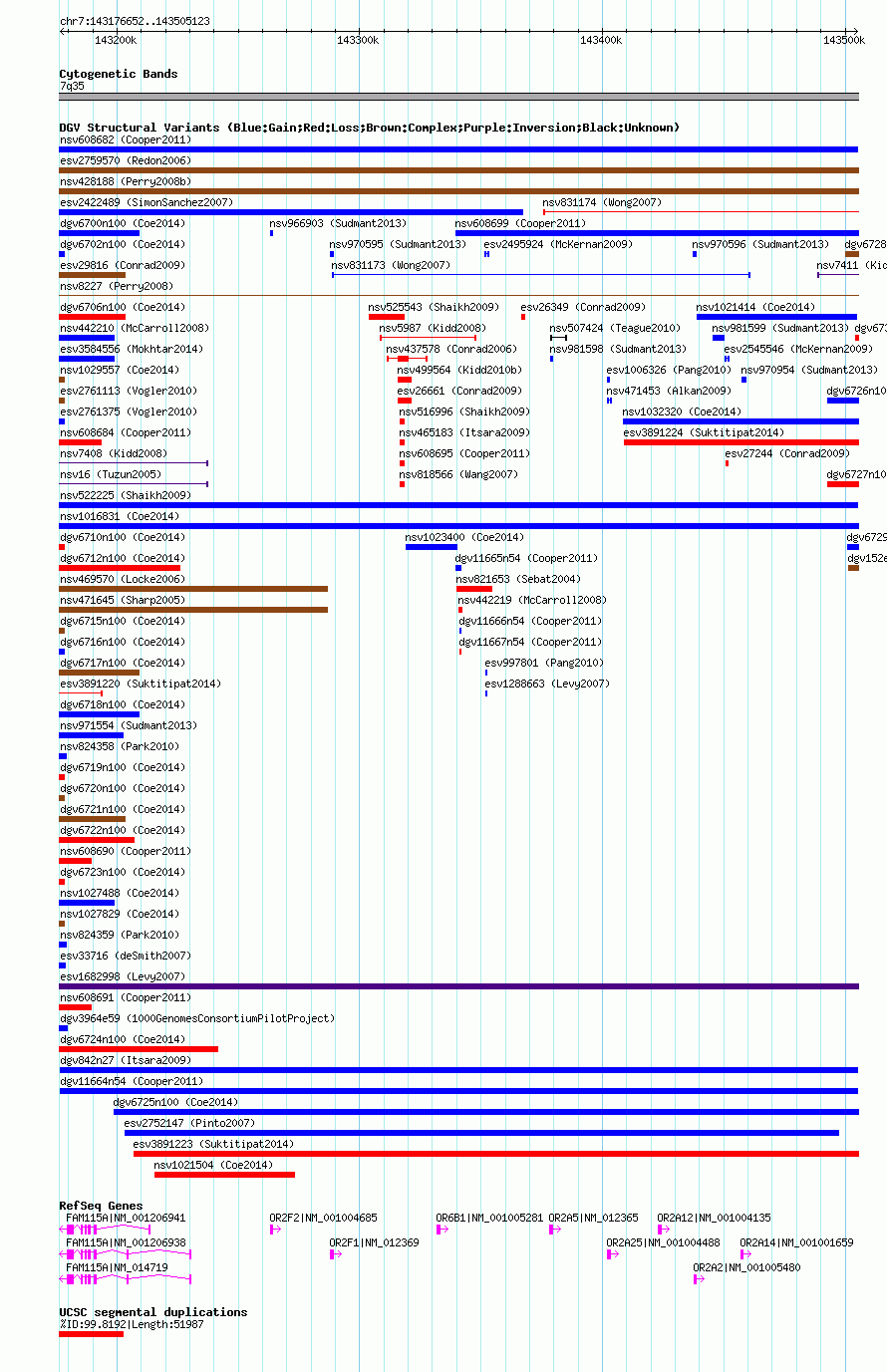Open OR2A5|NM_012365 gene
Screen dimensions: 887x1372
[594, 1218]
